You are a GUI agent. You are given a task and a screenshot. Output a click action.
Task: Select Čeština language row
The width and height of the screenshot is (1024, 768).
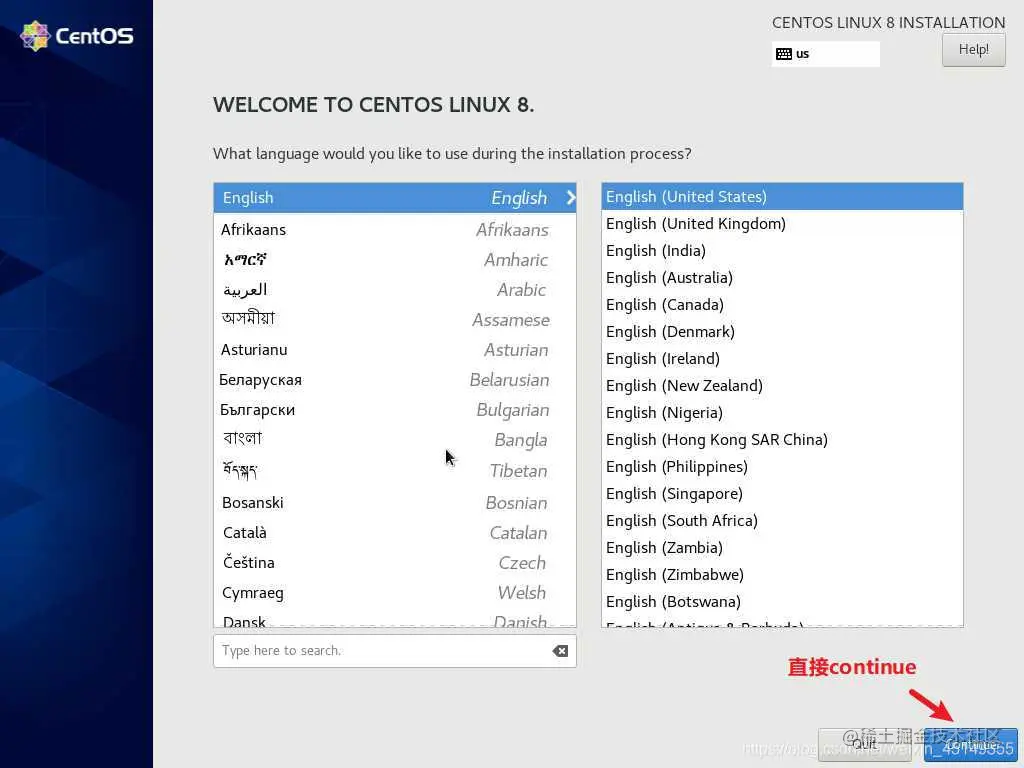394,563
